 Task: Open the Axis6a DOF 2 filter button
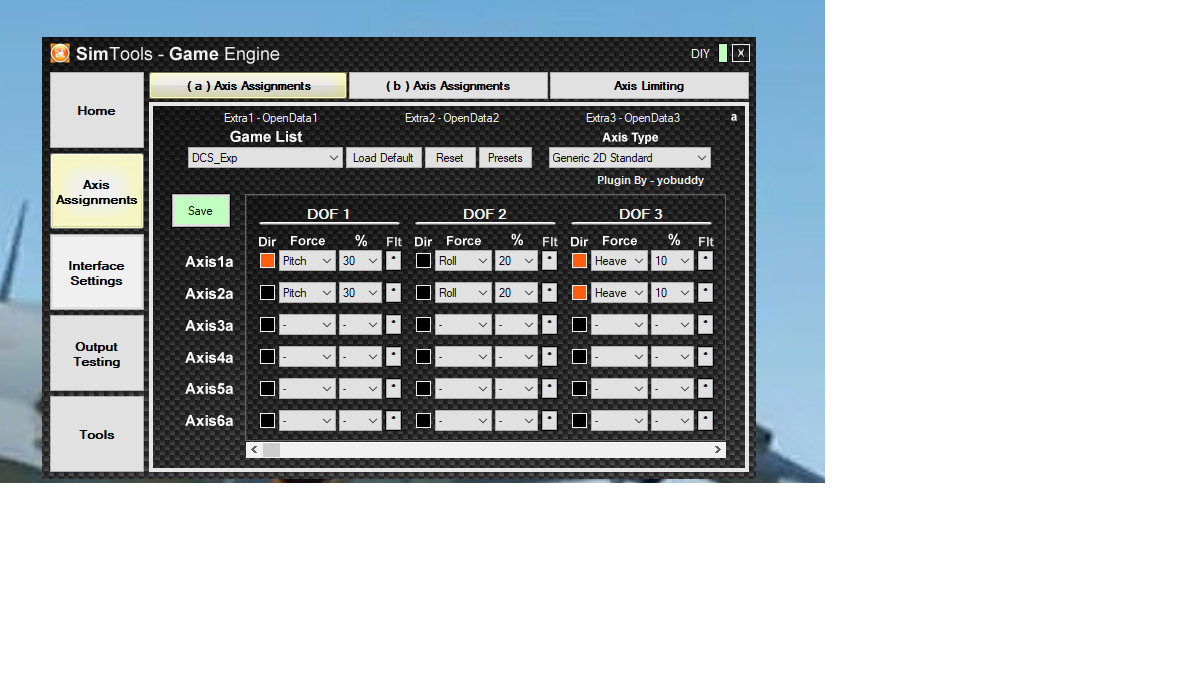point(549,421)
